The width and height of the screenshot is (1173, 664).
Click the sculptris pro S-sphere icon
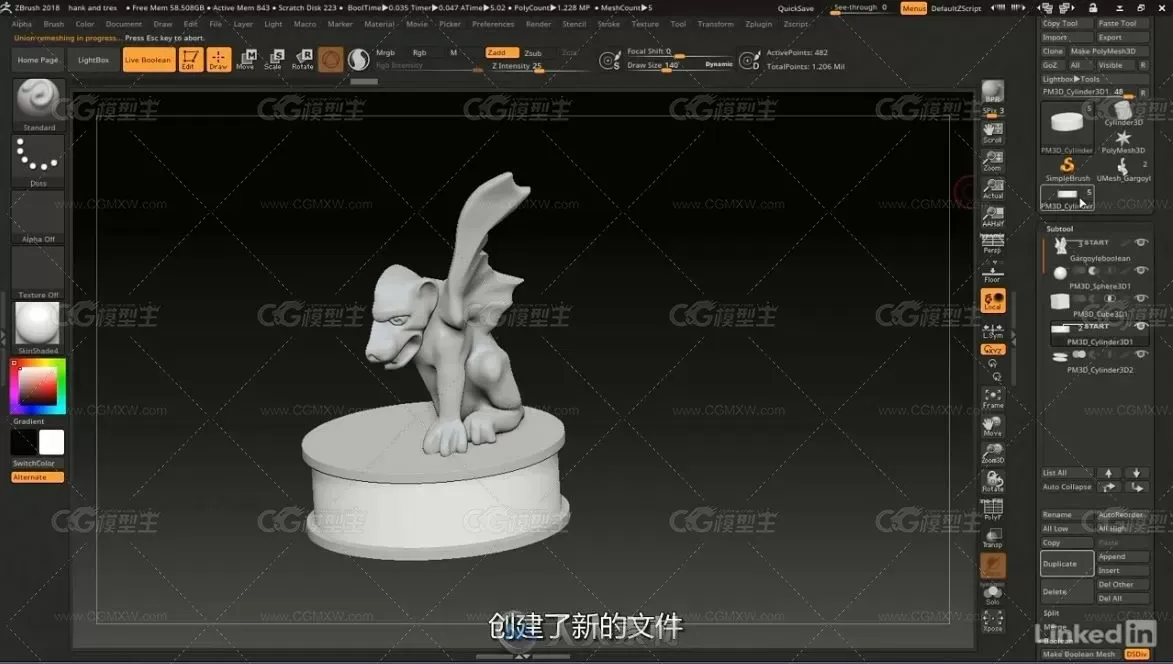point(358,60)
